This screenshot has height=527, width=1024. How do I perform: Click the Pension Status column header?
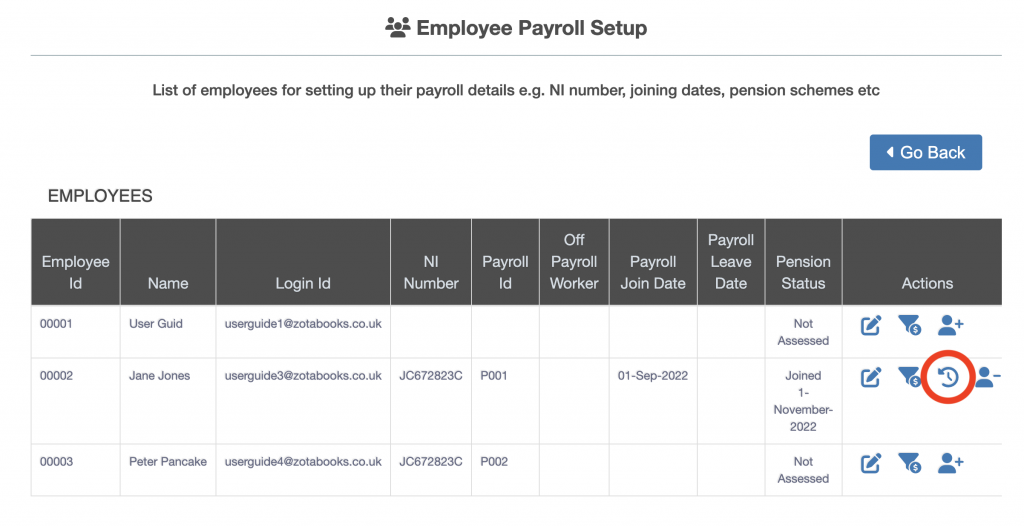pyautogui.click(x=803, y=272)
